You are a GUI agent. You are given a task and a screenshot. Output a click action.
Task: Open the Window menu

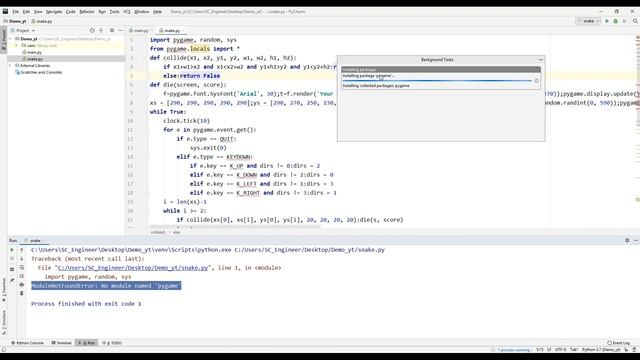click(142, 12)
